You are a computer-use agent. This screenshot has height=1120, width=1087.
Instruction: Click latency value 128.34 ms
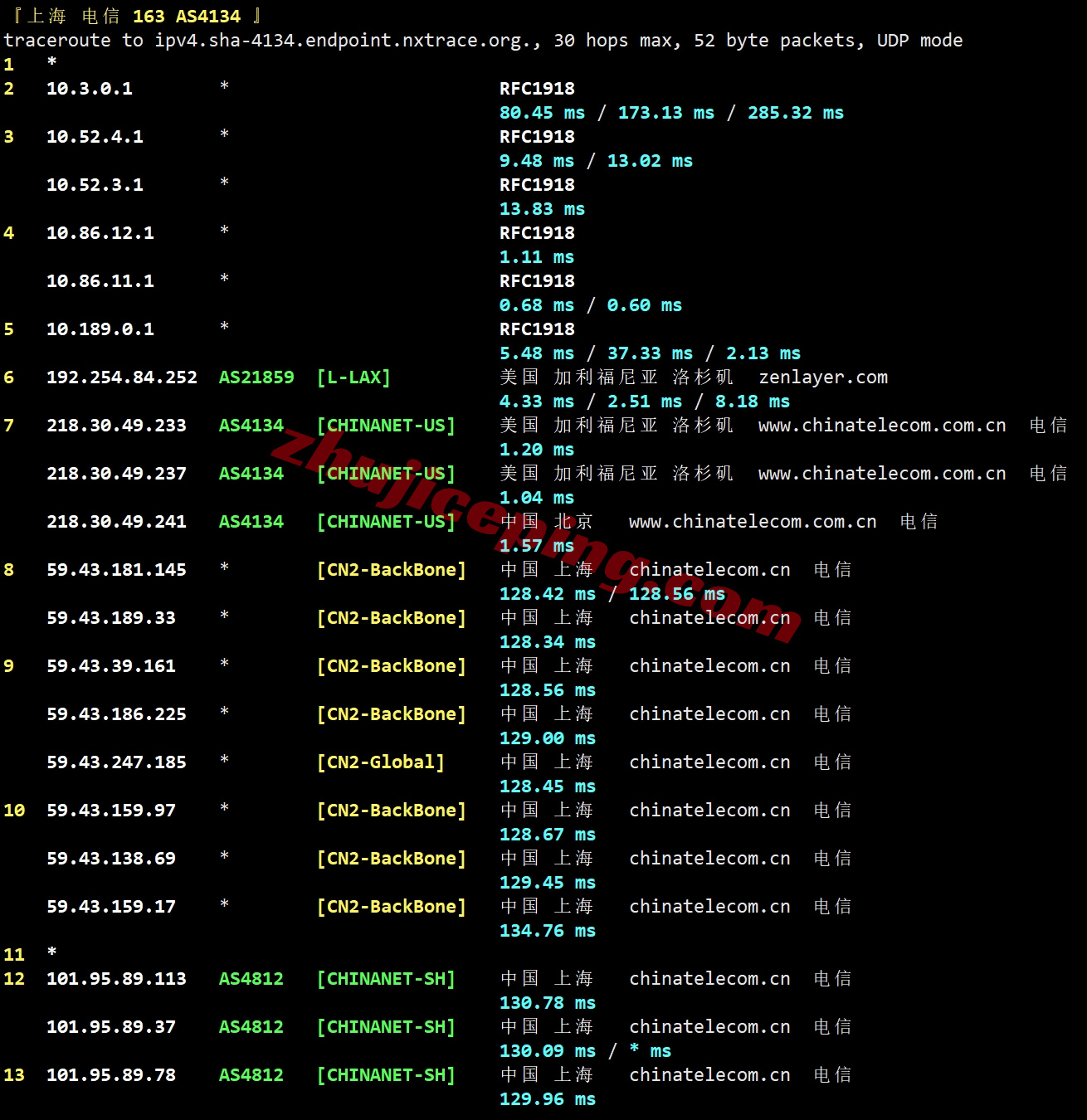click(x=548, y=642)
